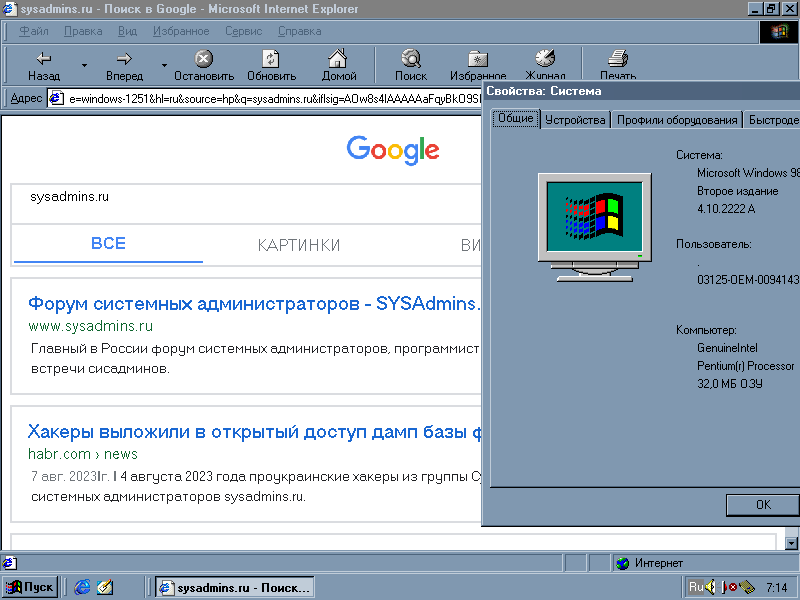Image resolution: width=800 pixels, height=600 pixels.
Task: Click the 'Пользователь:' label
Action: (713, 244)
